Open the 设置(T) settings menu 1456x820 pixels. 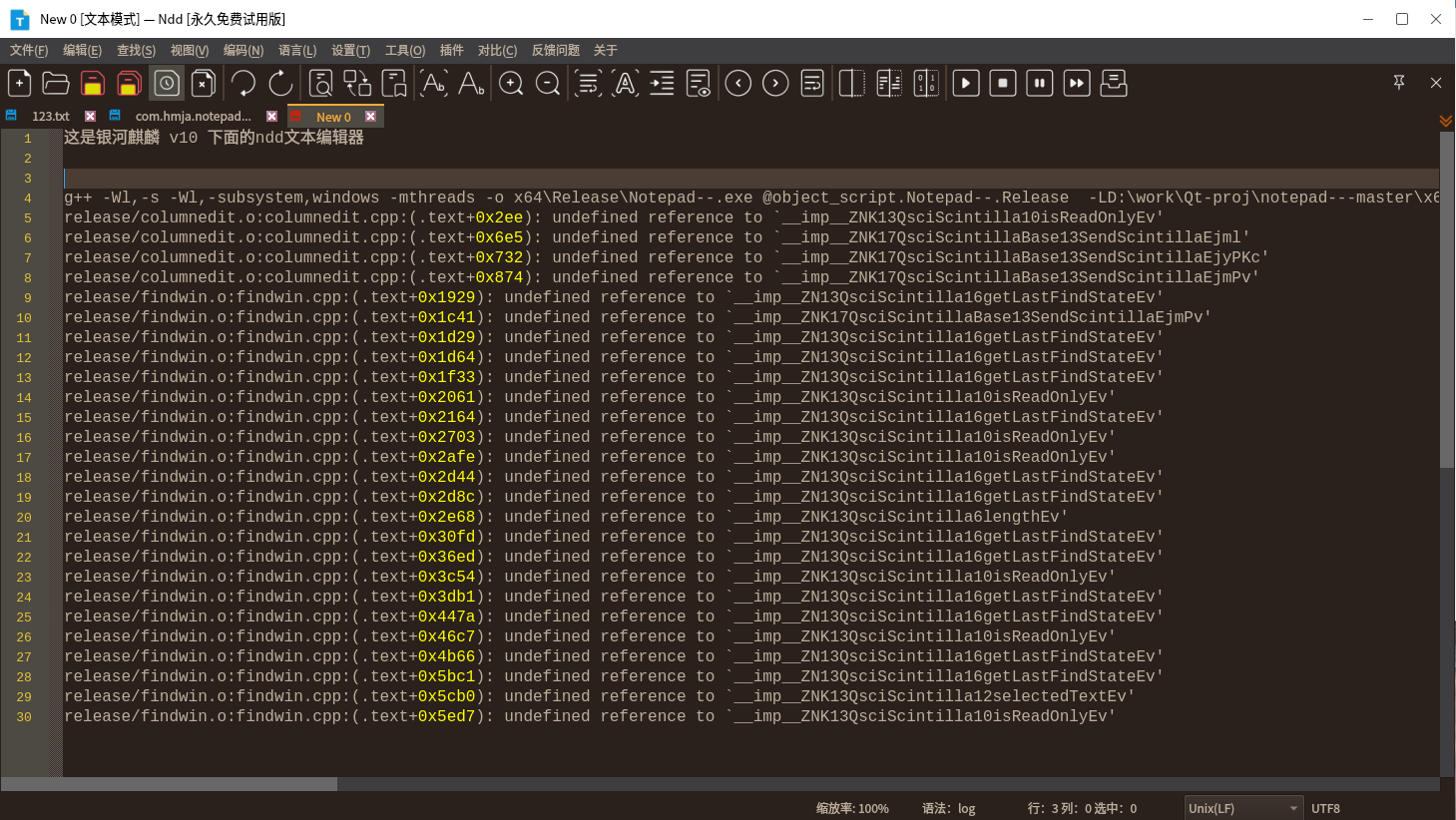[350, 50]
